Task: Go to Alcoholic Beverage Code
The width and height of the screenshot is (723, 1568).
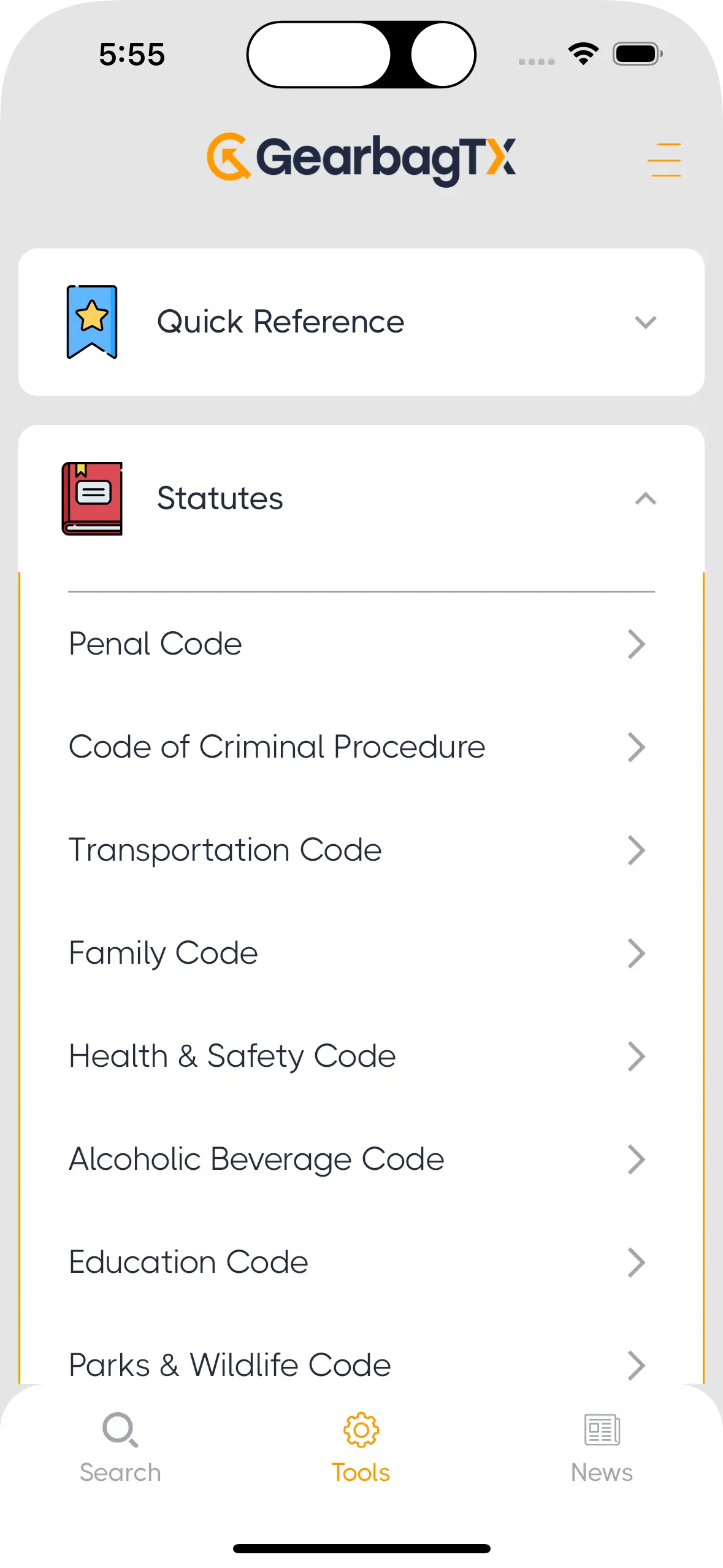Action: click(x=256, y=1159)
